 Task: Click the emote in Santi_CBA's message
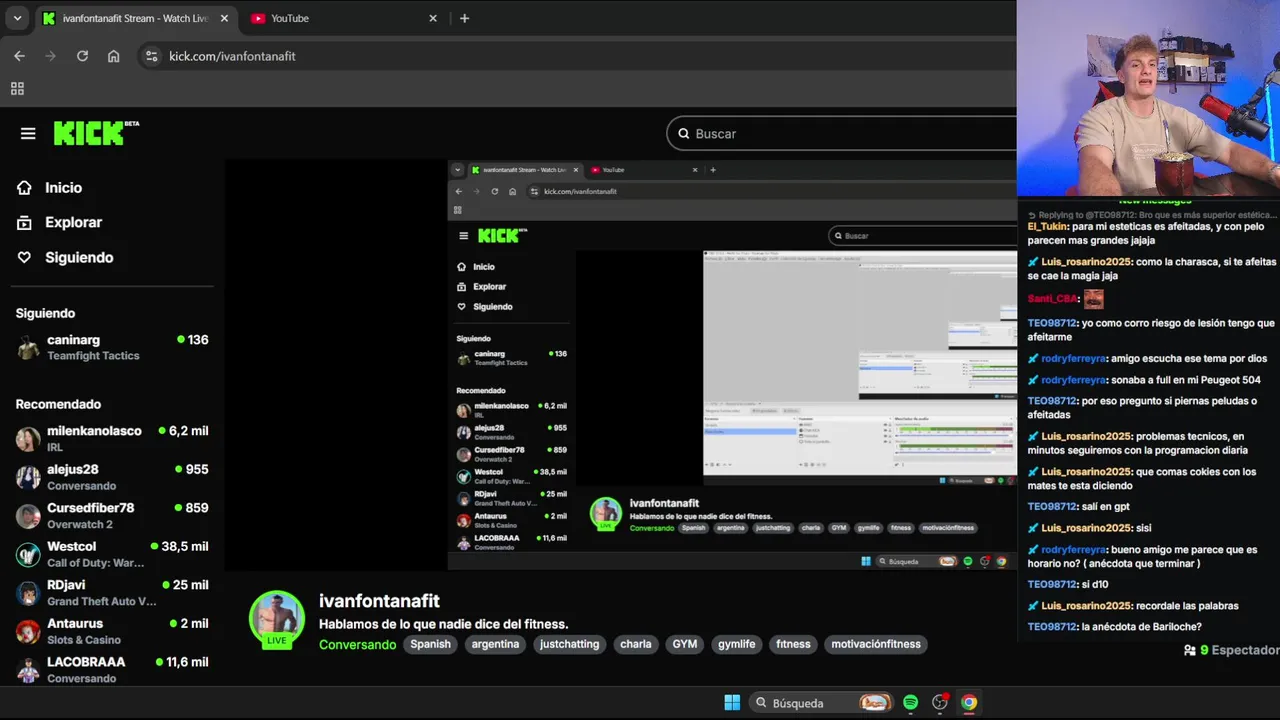pyautogui.click(x=1094, y=298)
